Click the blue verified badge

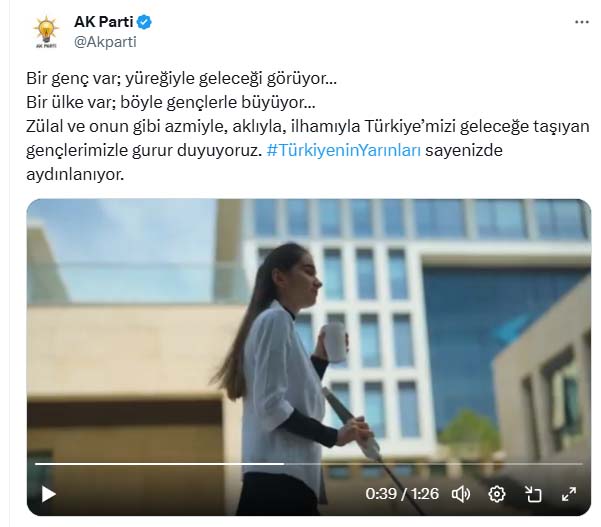145,22
